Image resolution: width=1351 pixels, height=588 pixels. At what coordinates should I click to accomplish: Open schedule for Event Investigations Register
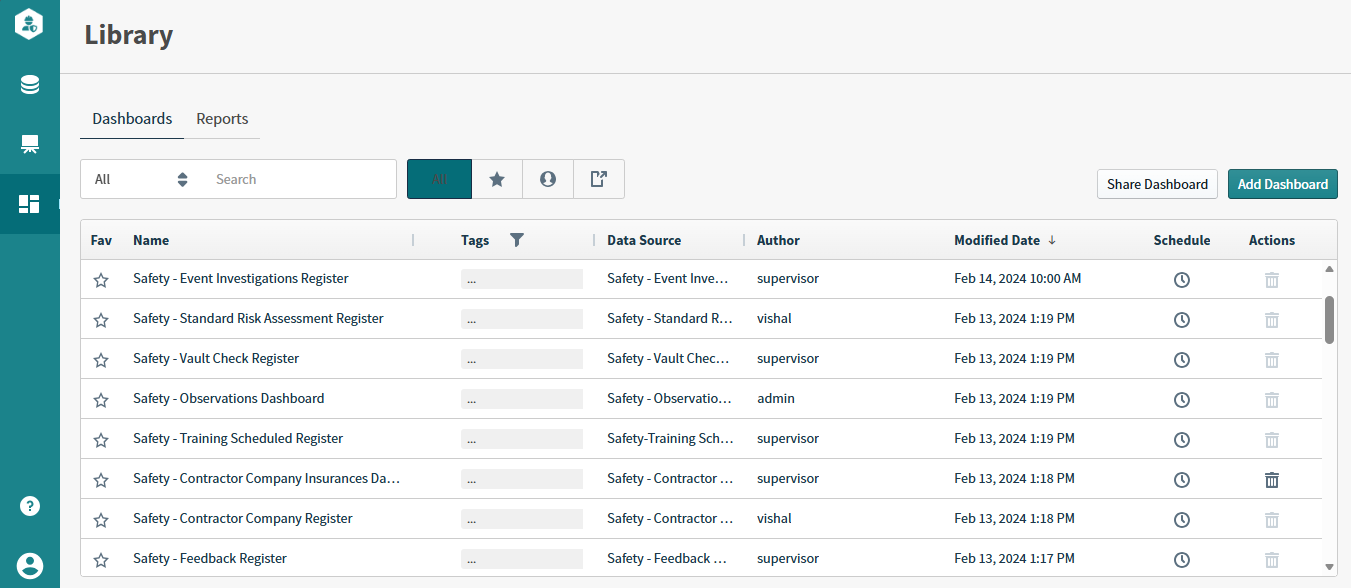1182,280
